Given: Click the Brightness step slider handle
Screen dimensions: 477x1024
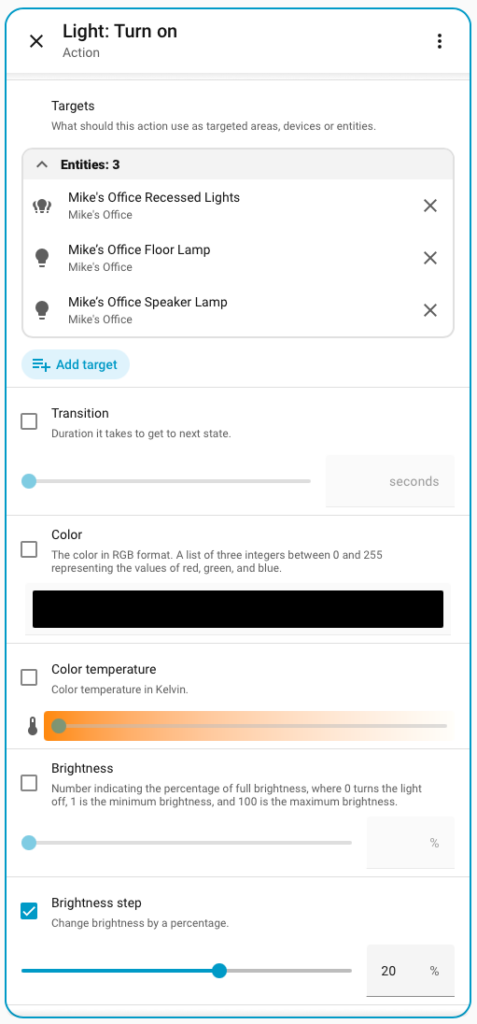Looking at the screenshot, I should 220,971.
